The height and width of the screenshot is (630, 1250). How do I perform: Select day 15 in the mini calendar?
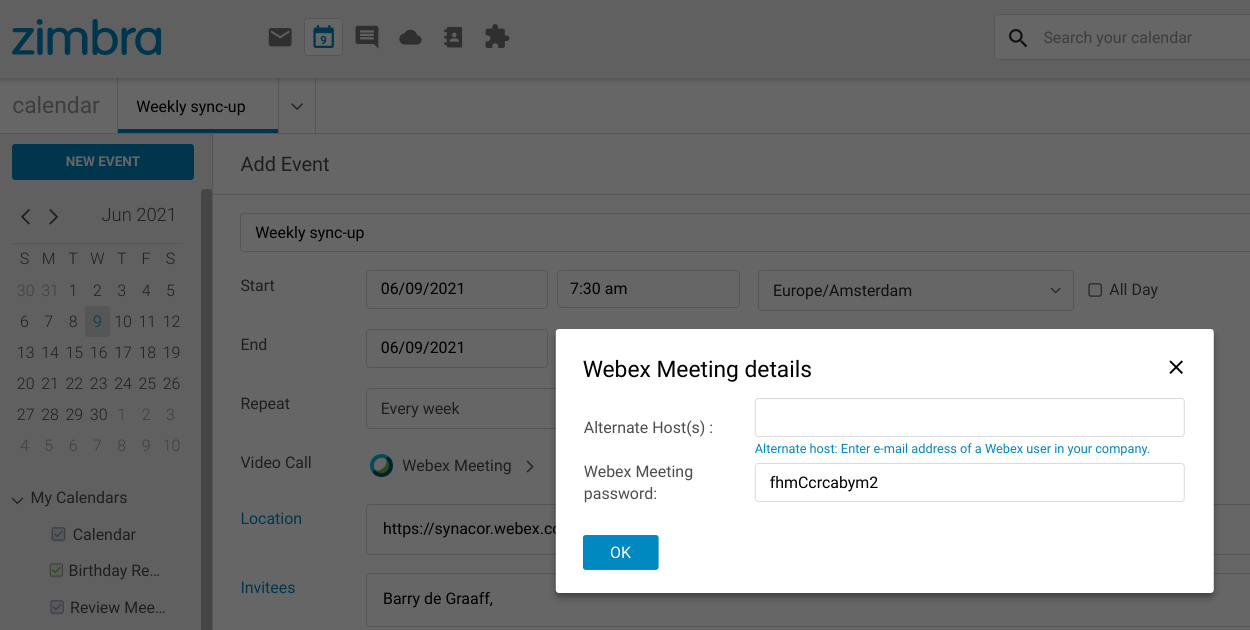click(x=74, y=352)
